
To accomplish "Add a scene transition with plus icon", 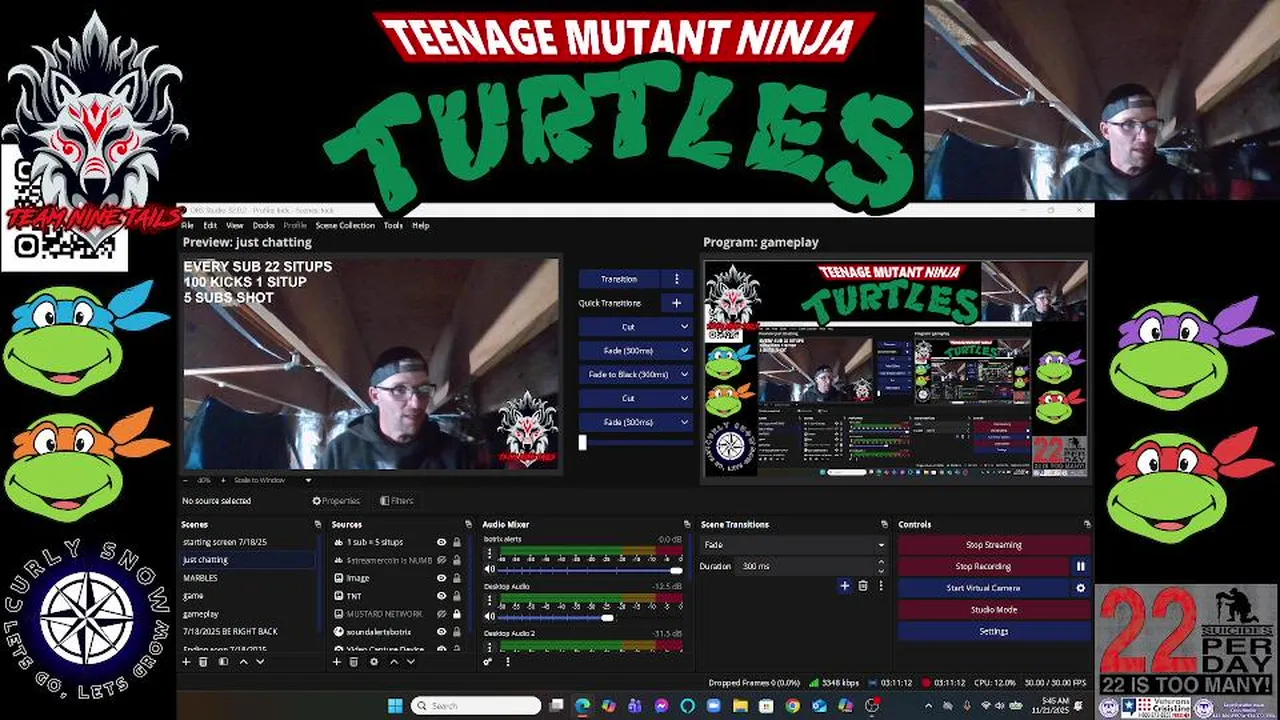I will [x=845, y=586].
